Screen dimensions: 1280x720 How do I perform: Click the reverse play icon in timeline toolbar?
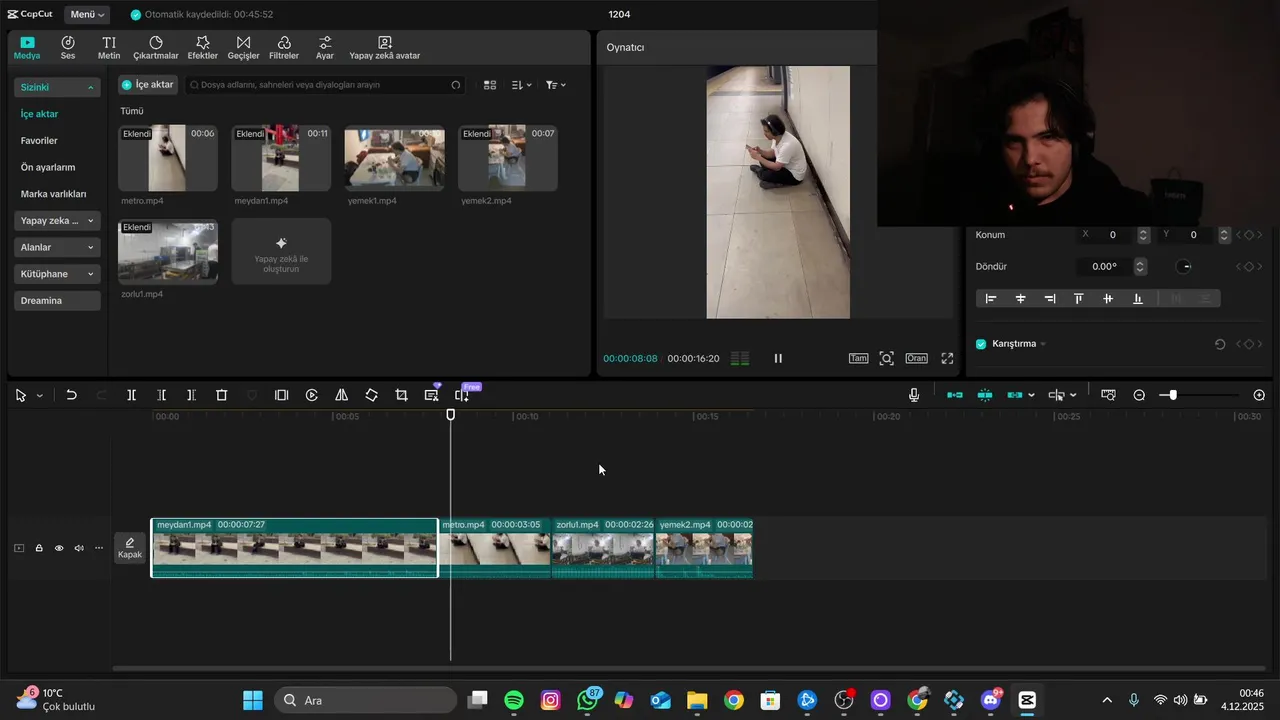pyautogui.click(x=312, y=395)
